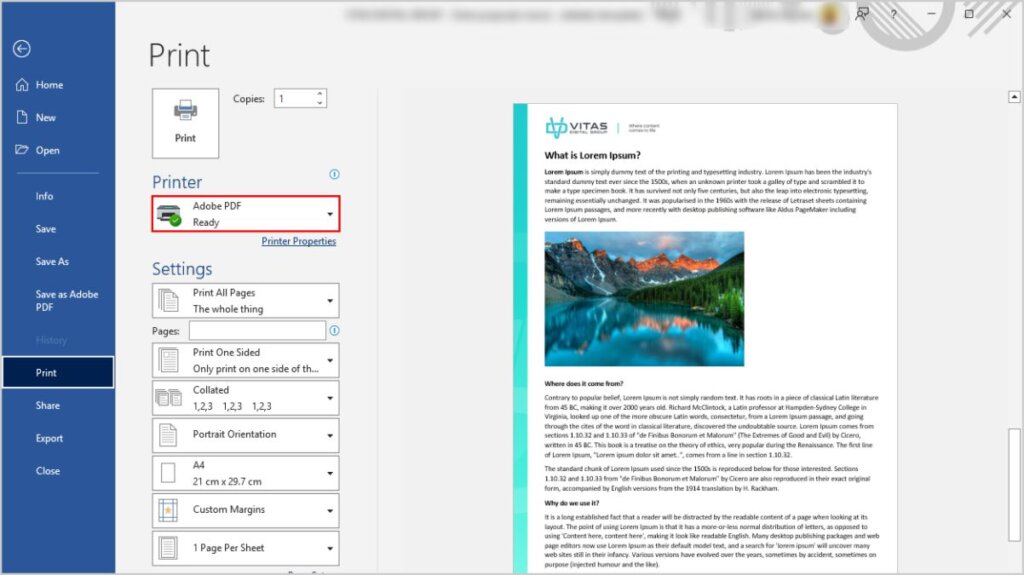
Task: Click the 'Why do we use it?' heading
Action: (x=571, y=503)
